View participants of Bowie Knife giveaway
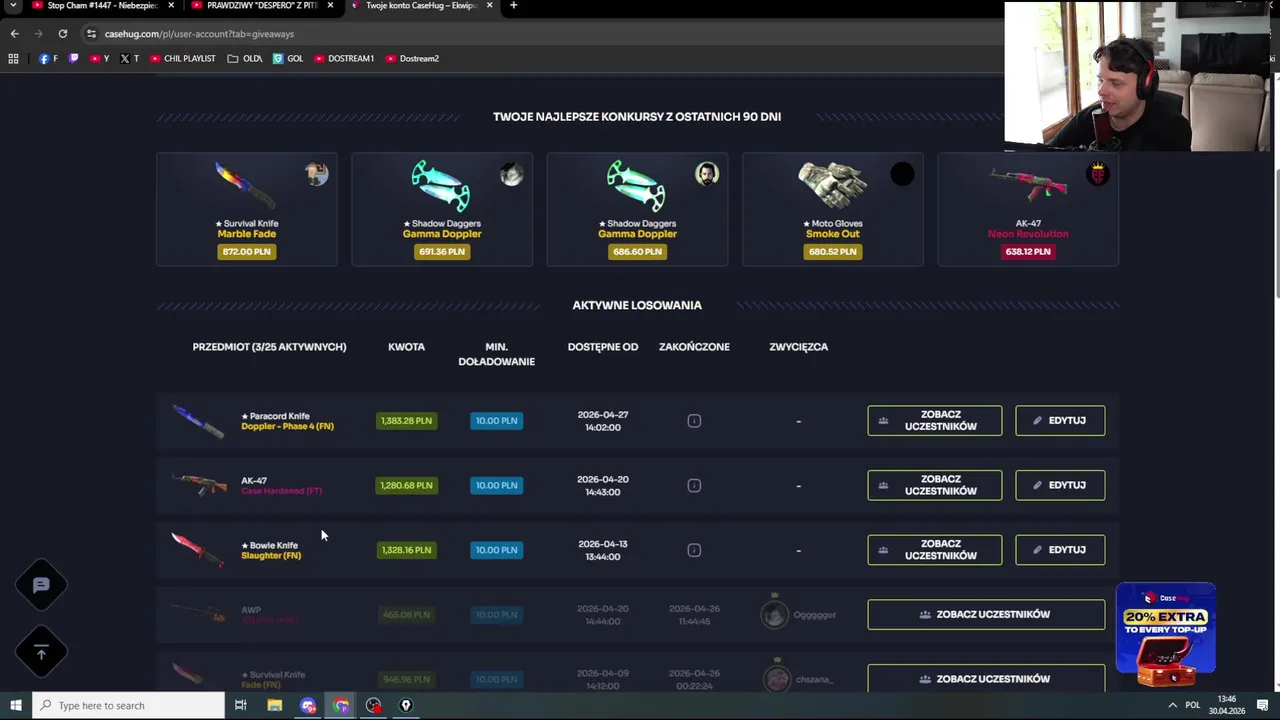 coord(934,550)
